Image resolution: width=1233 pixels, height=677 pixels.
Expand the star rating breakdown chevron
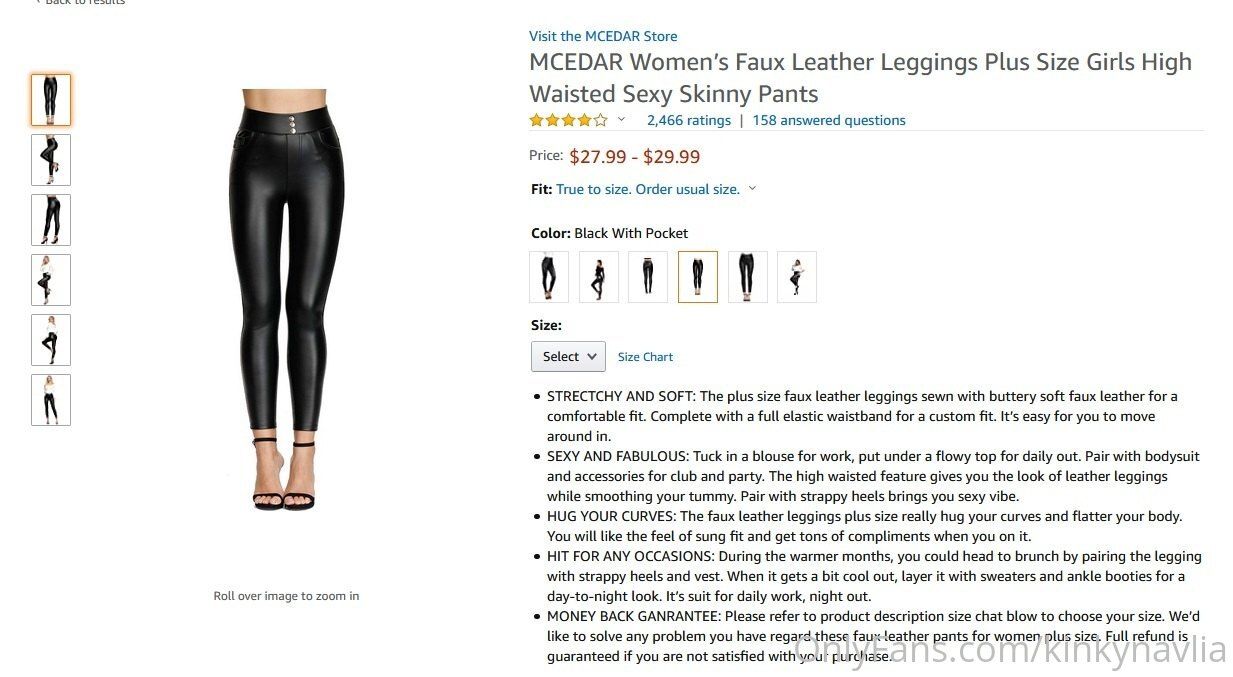pos(621,120)
